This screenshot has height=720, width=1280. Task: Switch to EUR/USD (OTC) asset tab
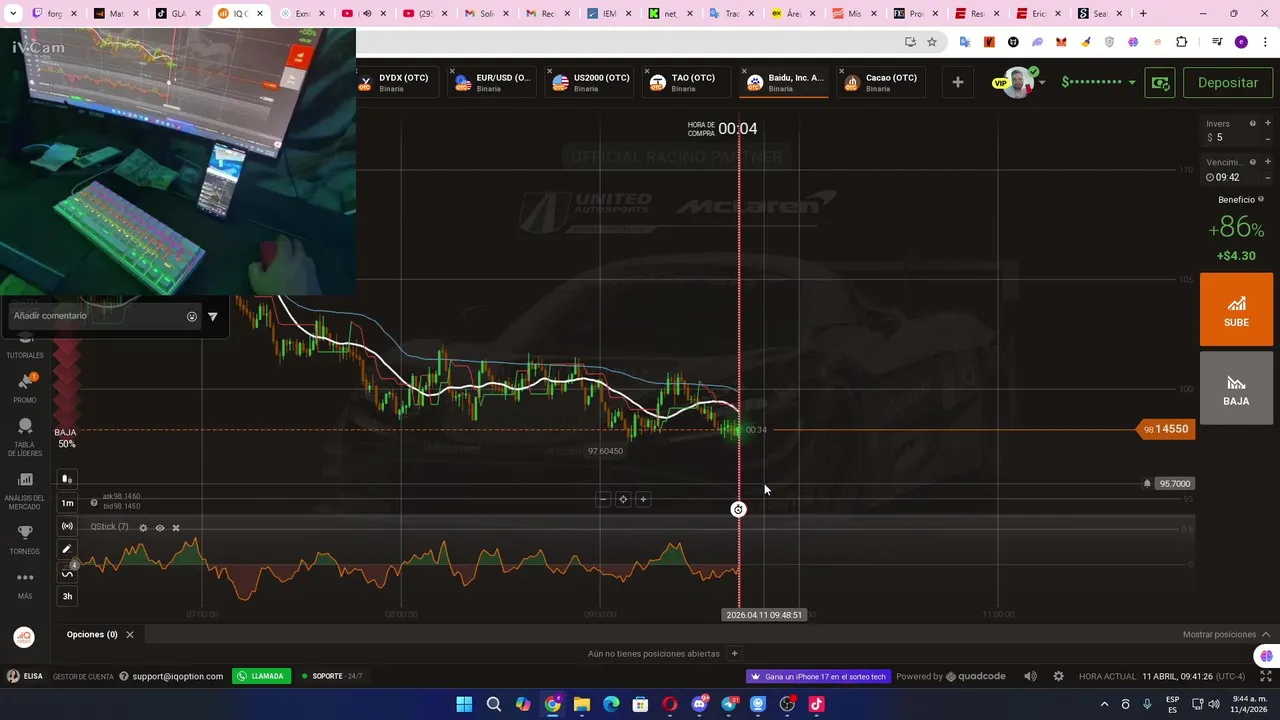[490, 83]
